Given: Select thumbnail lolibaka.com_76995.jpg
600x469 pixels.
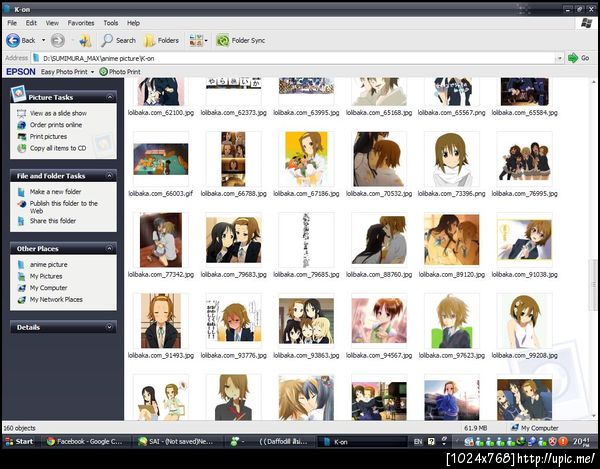Looking at the screenshot, I should (x=524, y=159).
